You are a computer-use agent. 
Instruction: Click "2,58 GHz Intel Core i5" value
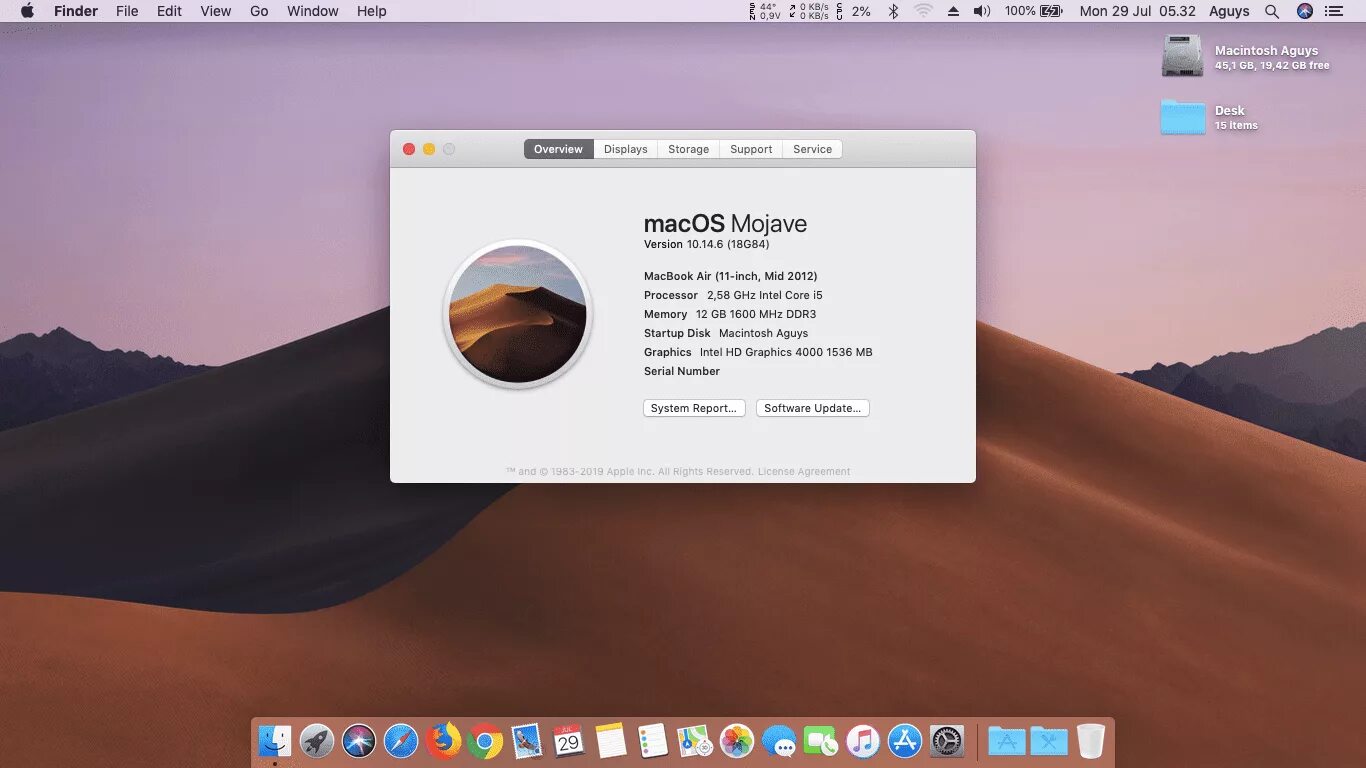click(765, 295)
